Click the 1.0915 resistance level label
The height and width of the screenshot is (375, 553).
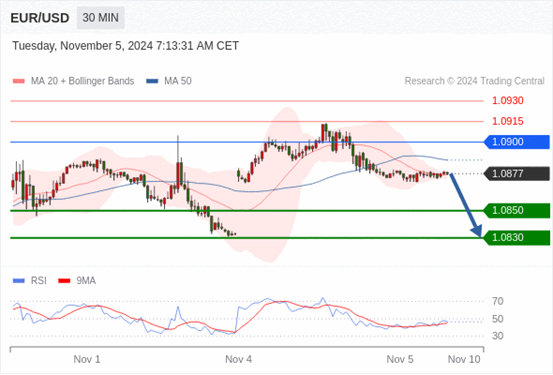508,121
